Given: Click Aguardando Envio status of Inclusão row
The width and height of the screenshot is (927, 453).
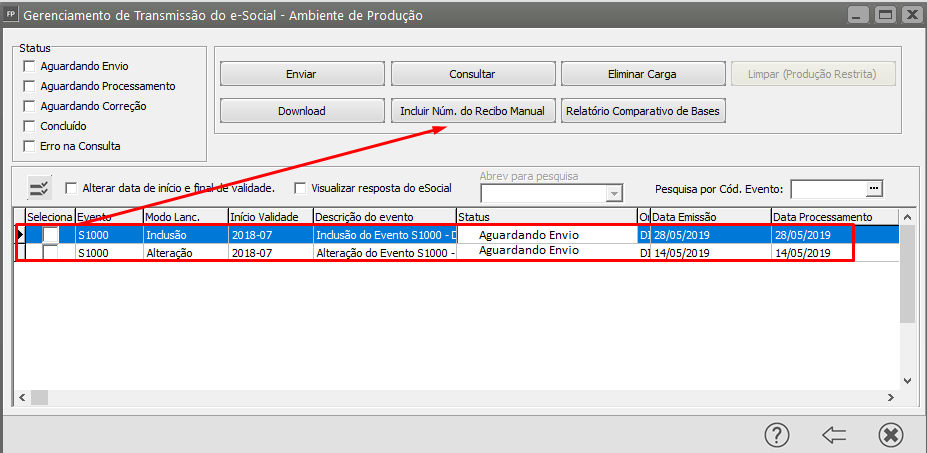Looking at the screenshot, I should pos(547,235).
